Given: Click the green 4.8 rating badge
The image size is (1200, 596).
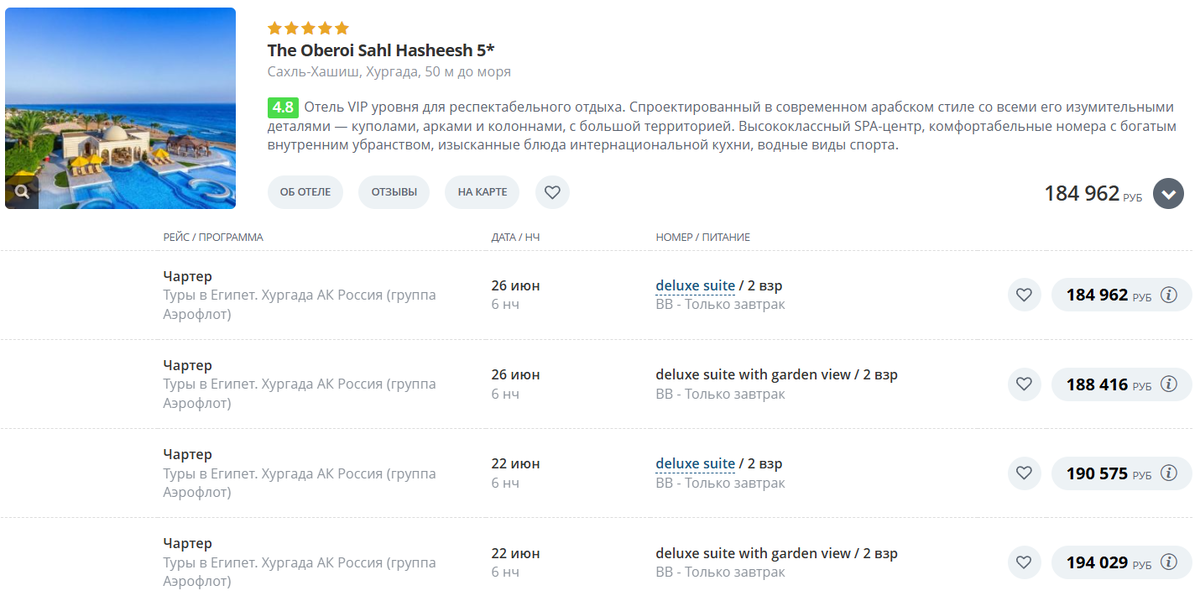Looking at the screenshot, I should (283, 107).
